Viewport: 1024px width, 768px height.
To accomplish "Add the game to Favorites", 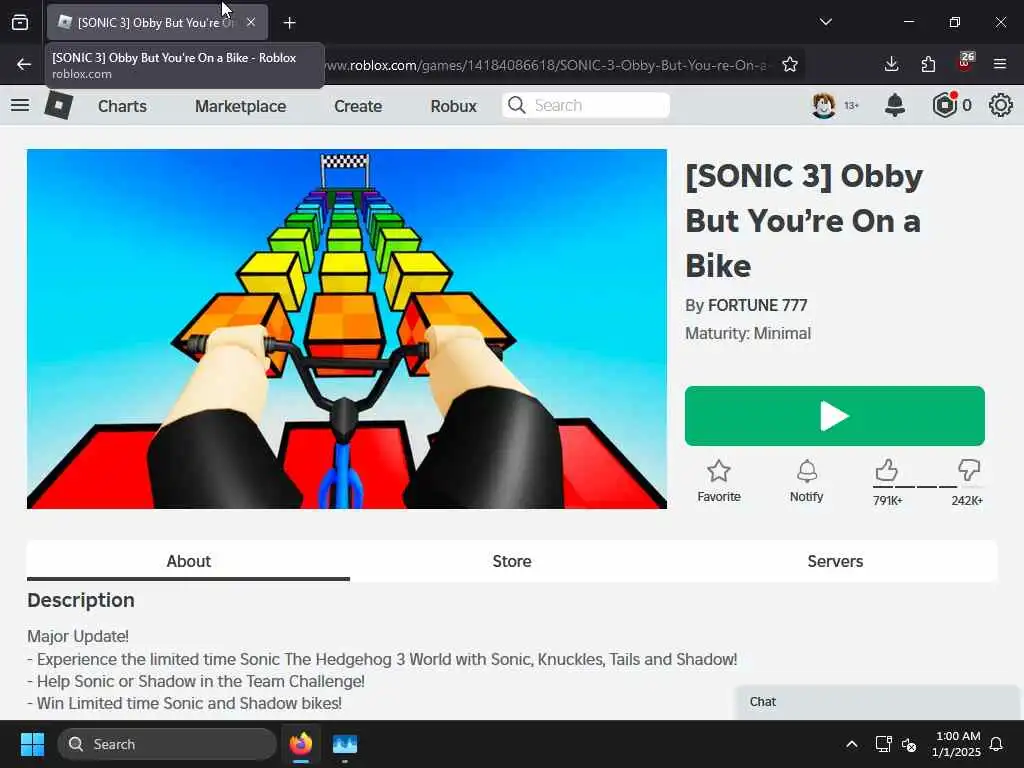I will 718,481.
